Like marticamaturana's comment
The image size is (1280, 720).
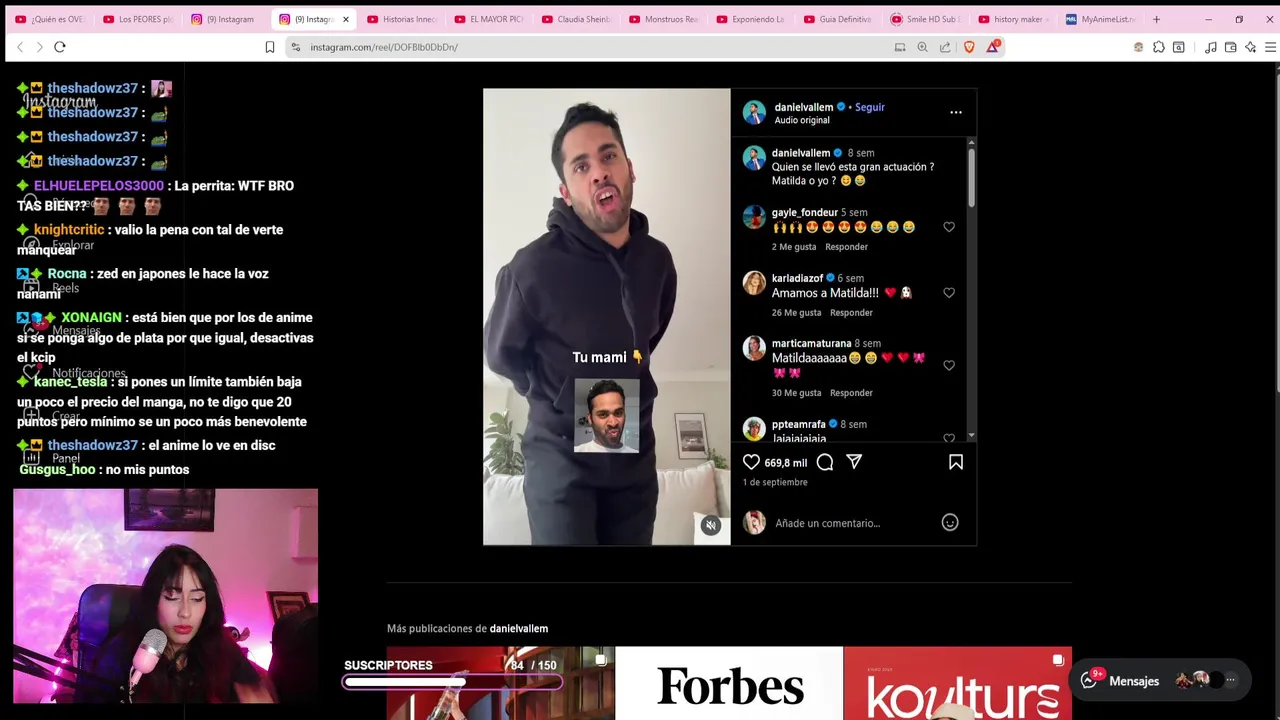[949, 365]
